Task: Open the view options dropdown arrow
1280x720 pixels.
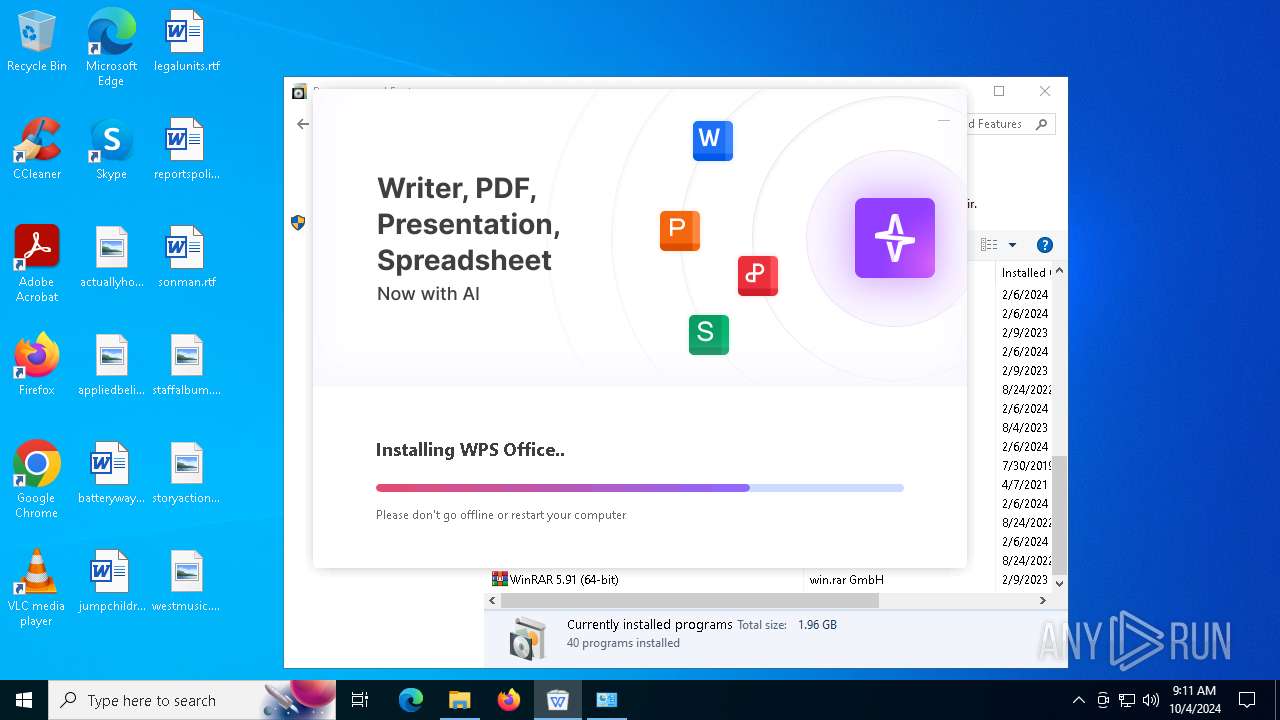Action: tap(1012, 245)
